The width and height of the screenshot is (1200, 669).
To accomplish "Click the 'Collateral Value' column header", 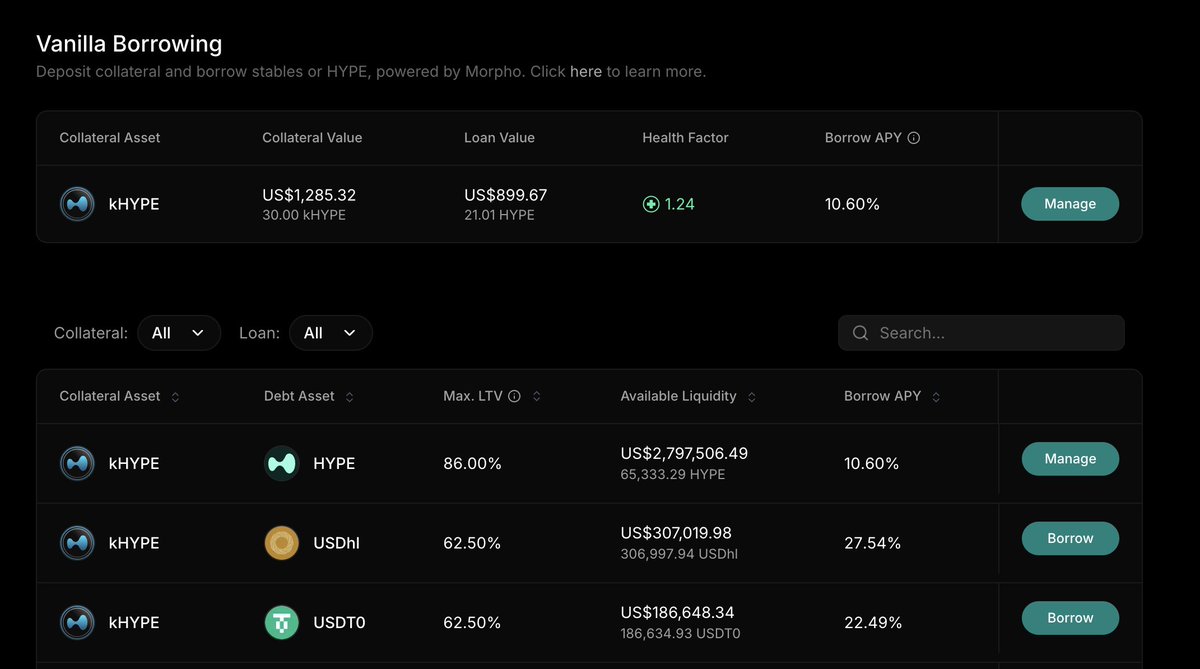I will (x=312, y=138).
